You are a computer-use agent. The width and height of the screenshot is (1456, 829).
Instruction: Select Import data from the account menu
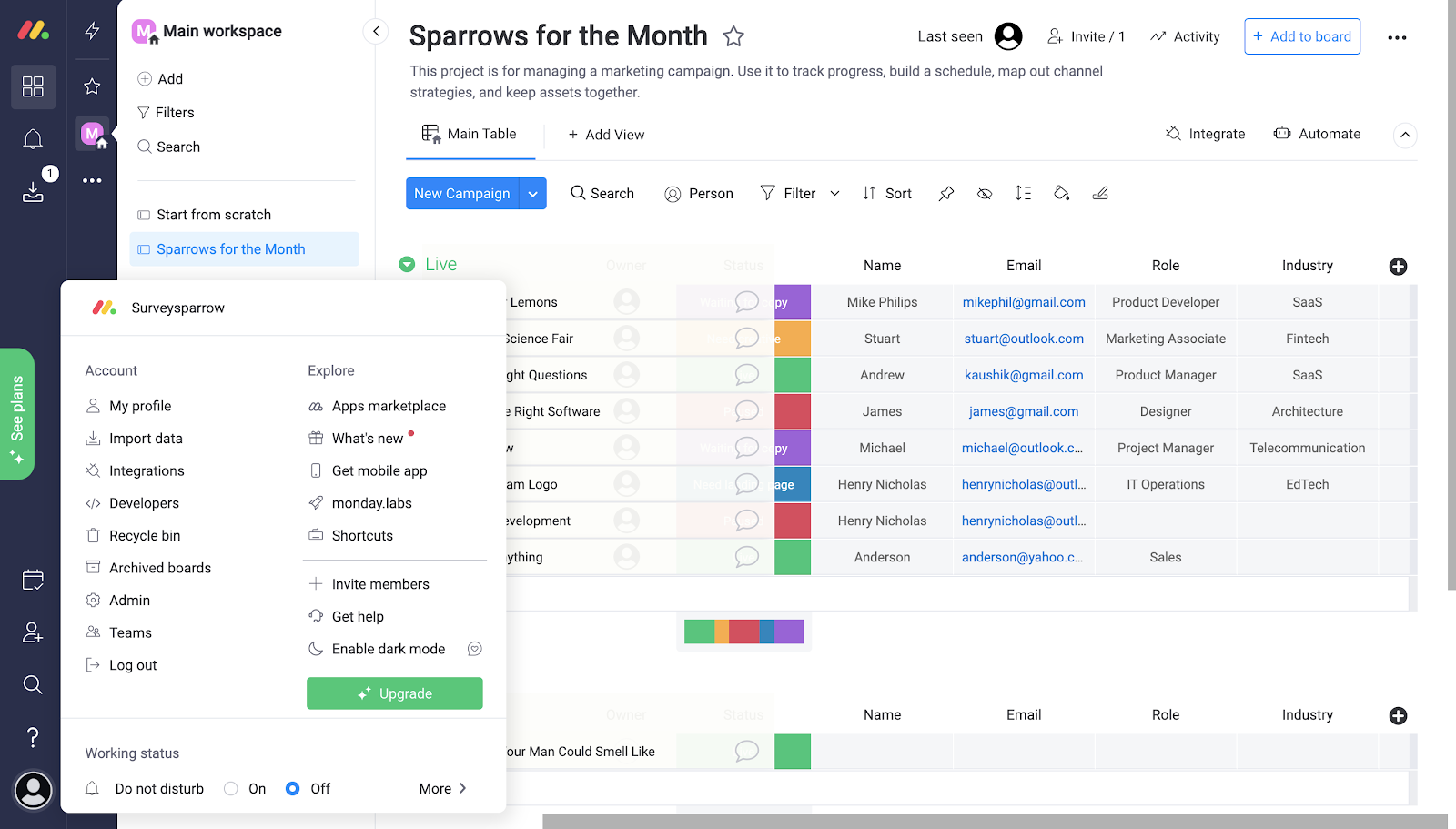tap(146, 439)
